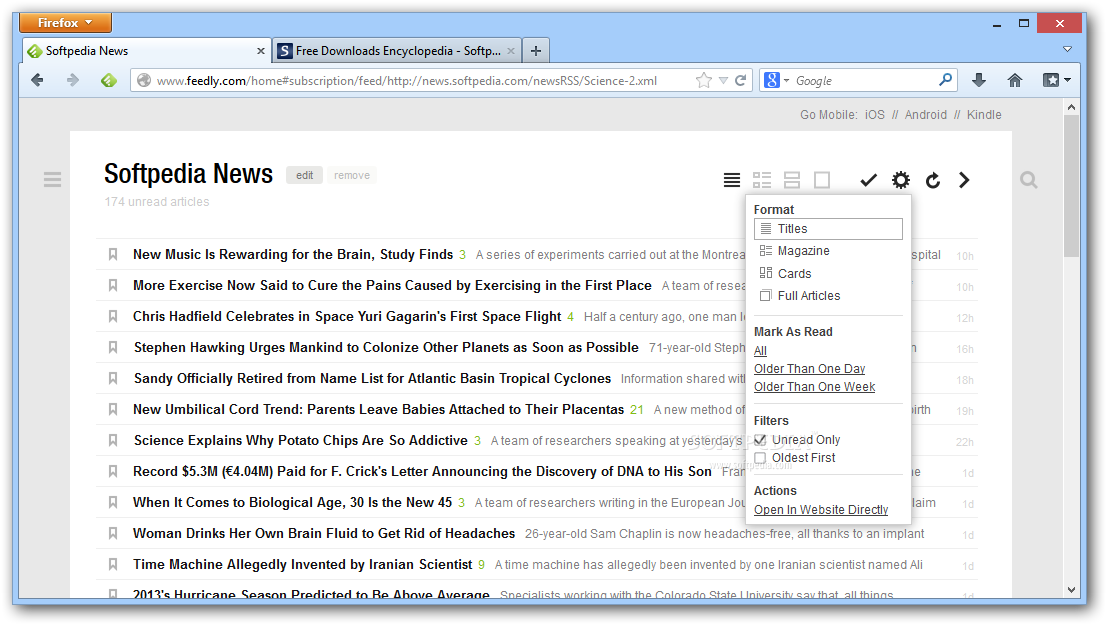Image resolution: width=1107 pixels, height=625 pixels.
Task: Save 'Sandy Officially Retired' article bookmark
Action: [113, 379]
